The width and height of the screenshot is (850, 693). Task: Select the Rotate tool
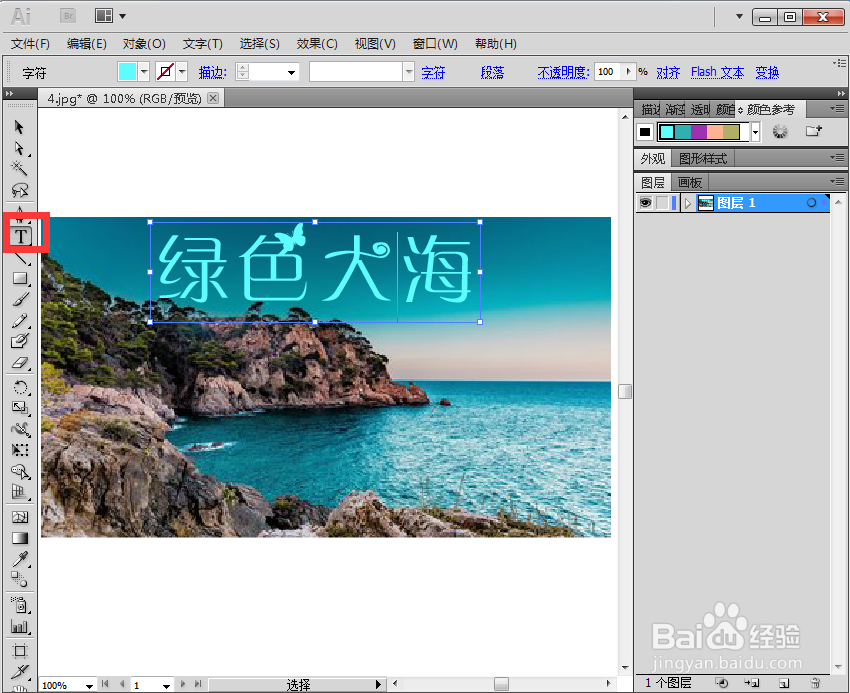tap(21, 387)
